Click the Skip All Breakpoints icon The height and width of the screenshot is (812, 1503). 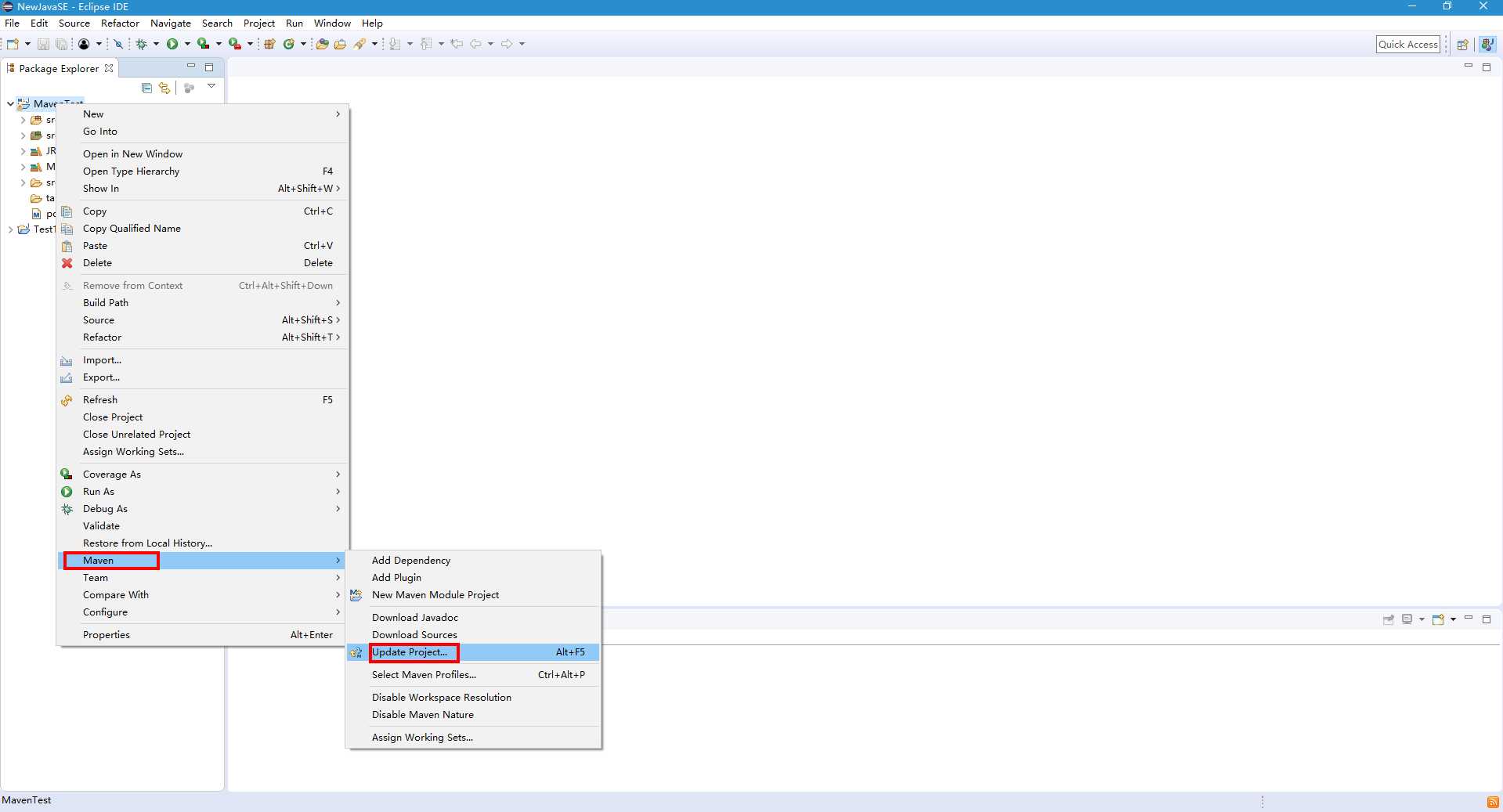tap(118, 44)
